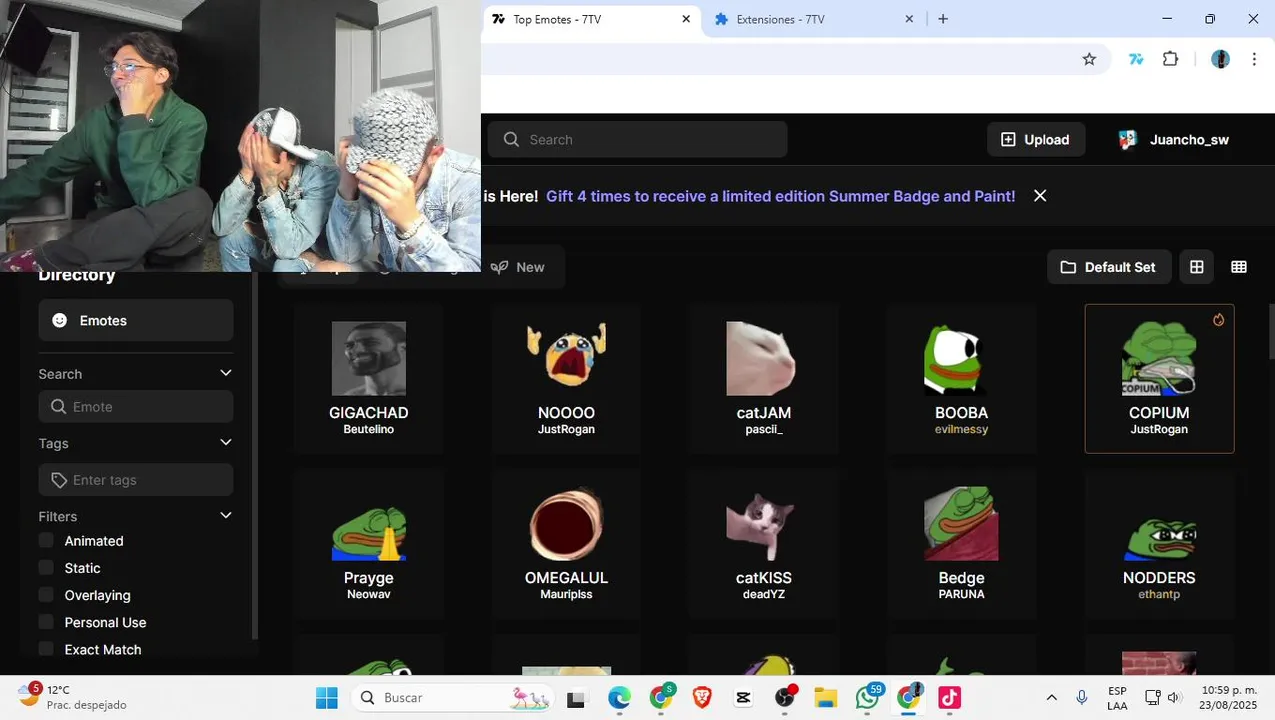
Task: Open the Gift 4 times promotion link
Action: (x=780, y=196)
